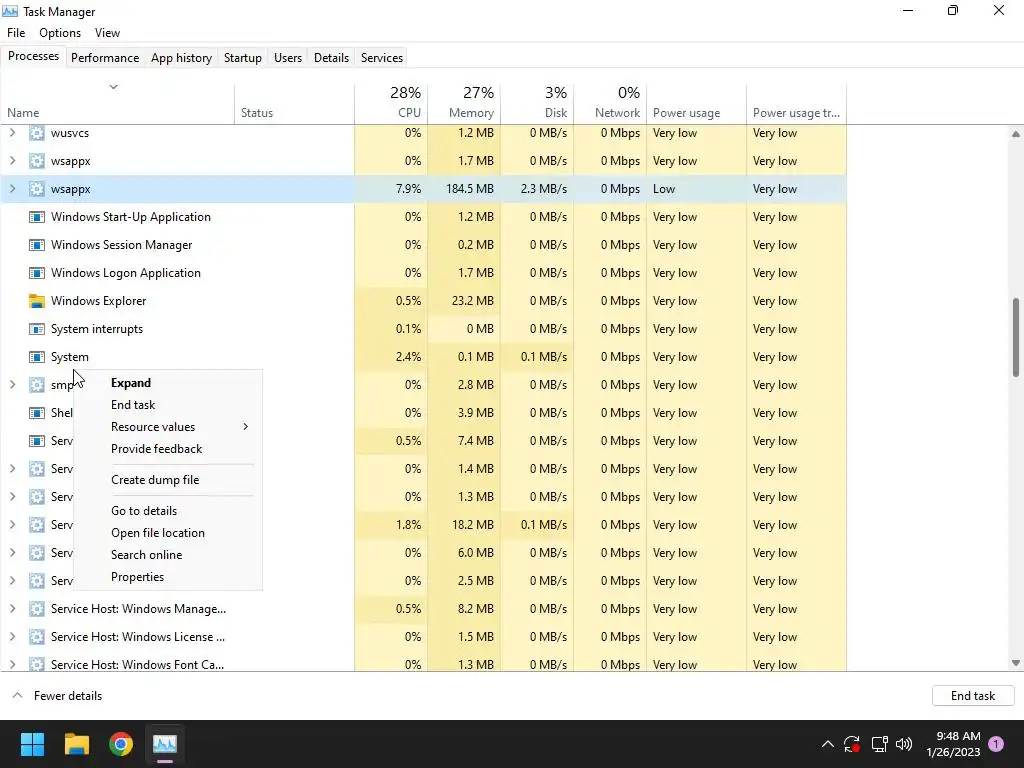Choose Expand in the context menu
1024x768 pixels.
tap(168, 383)
